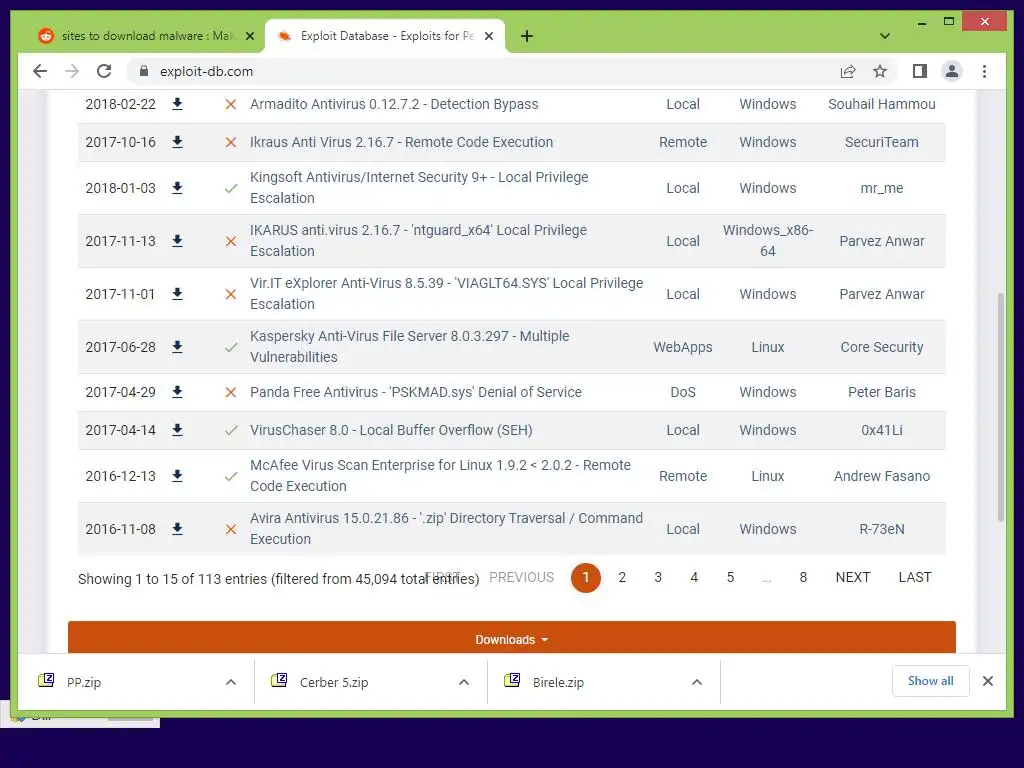This screenshot has width=1024, height=768.
Task: Close the downloads shelf
Action: (x=987, y=681)
